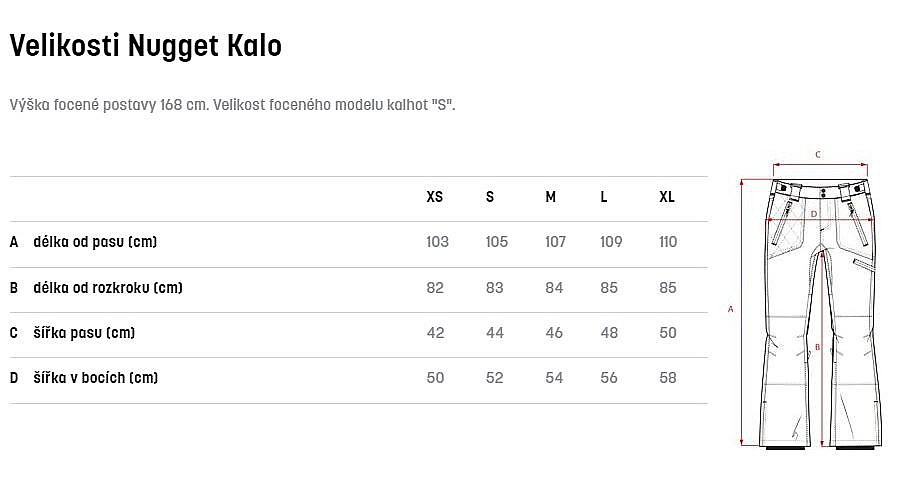
Task: Click the A length marker on diagram
Action: pyautogui.click(x=730, y=309)
